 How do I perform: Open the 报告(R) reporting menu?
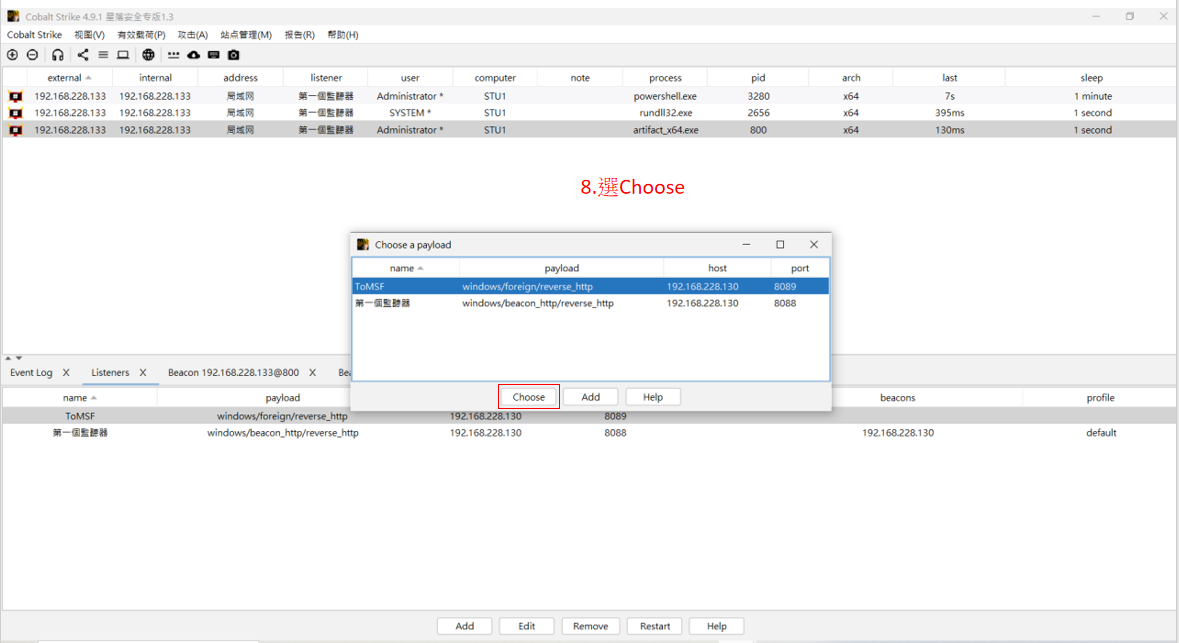pyautogui.click(x=299, y=35)
